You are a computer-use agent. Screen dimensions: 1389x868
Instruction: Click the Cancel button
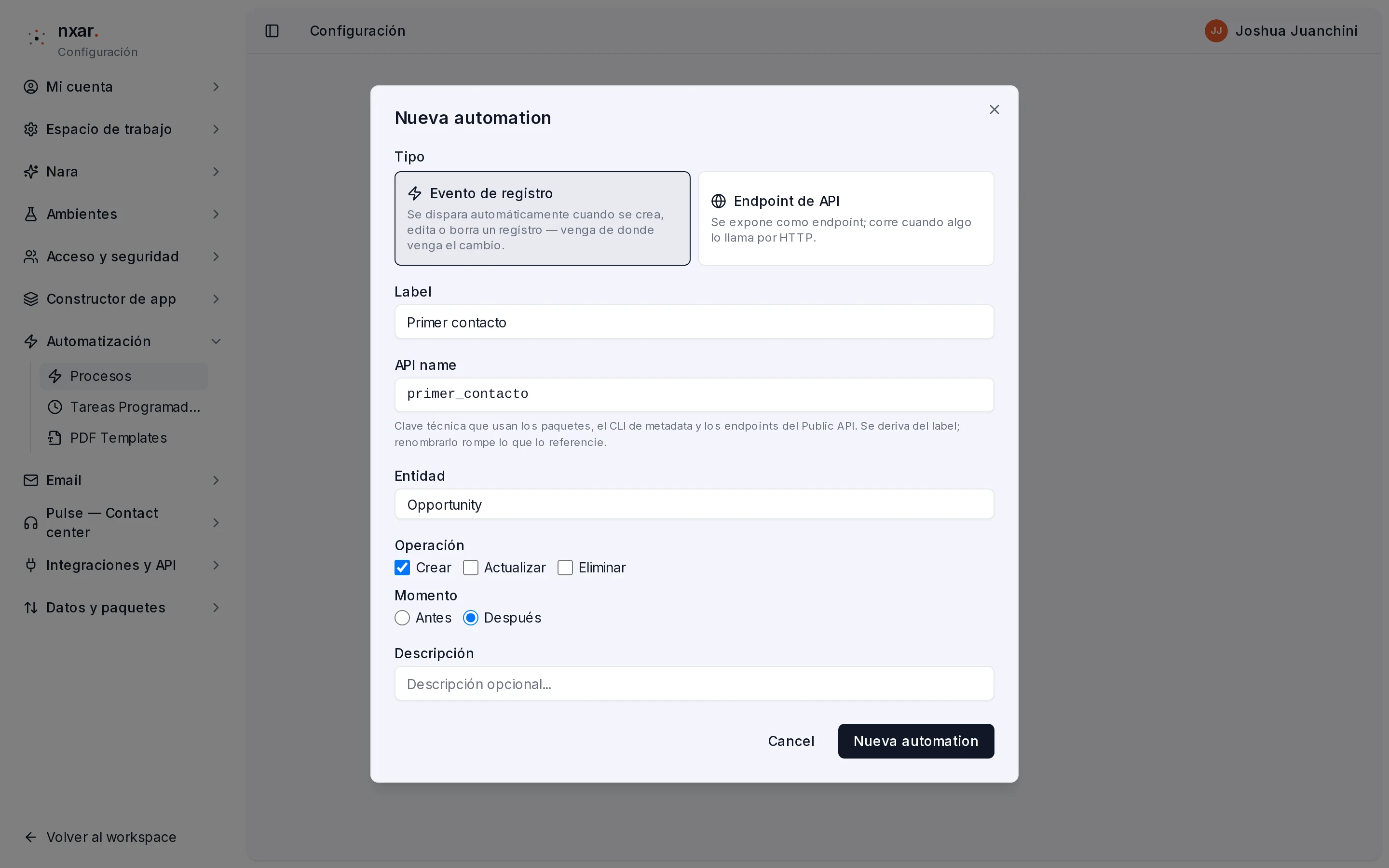(x=791, y=741)
